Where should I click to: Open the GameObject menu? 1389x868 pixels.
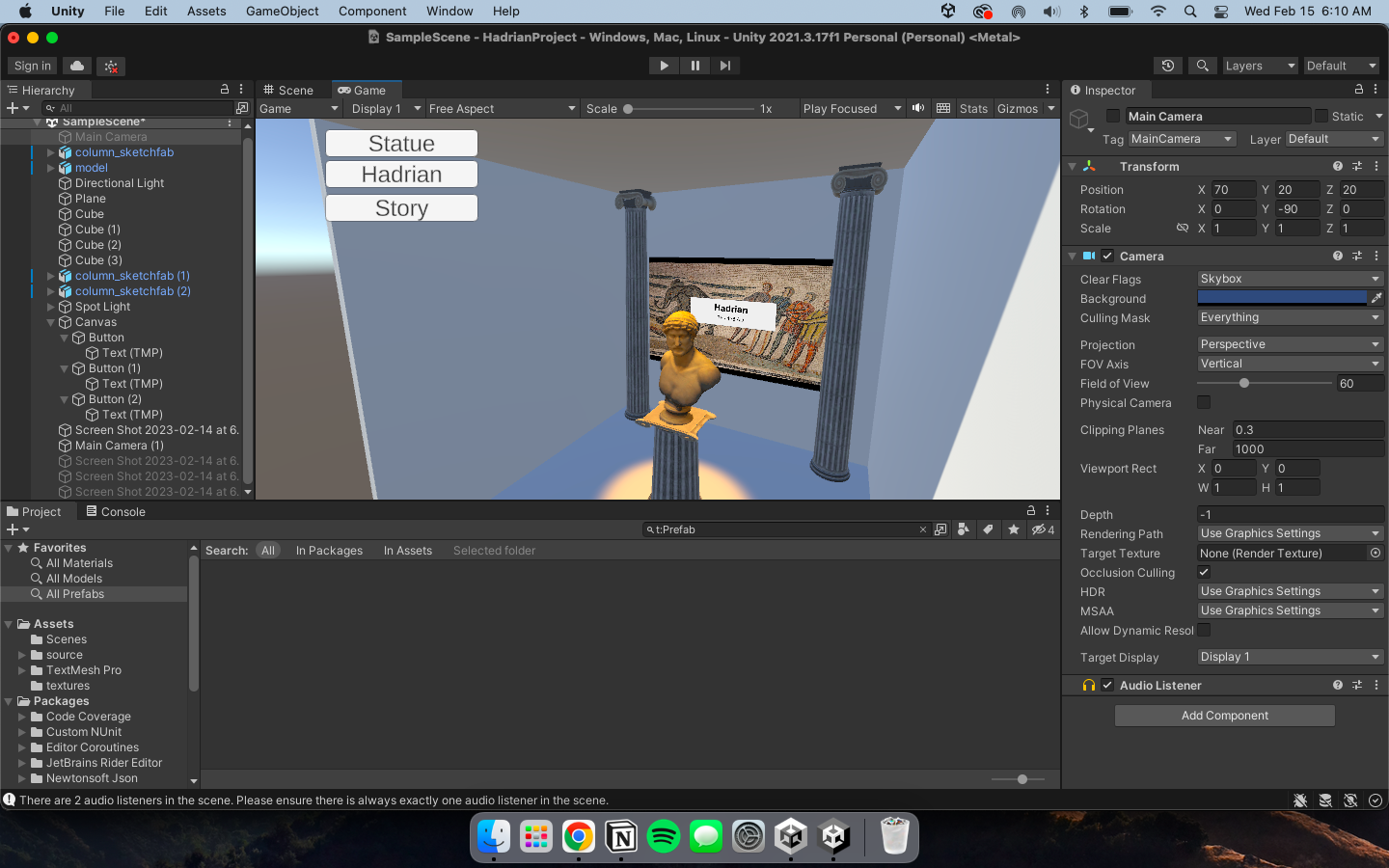[282, 12]
